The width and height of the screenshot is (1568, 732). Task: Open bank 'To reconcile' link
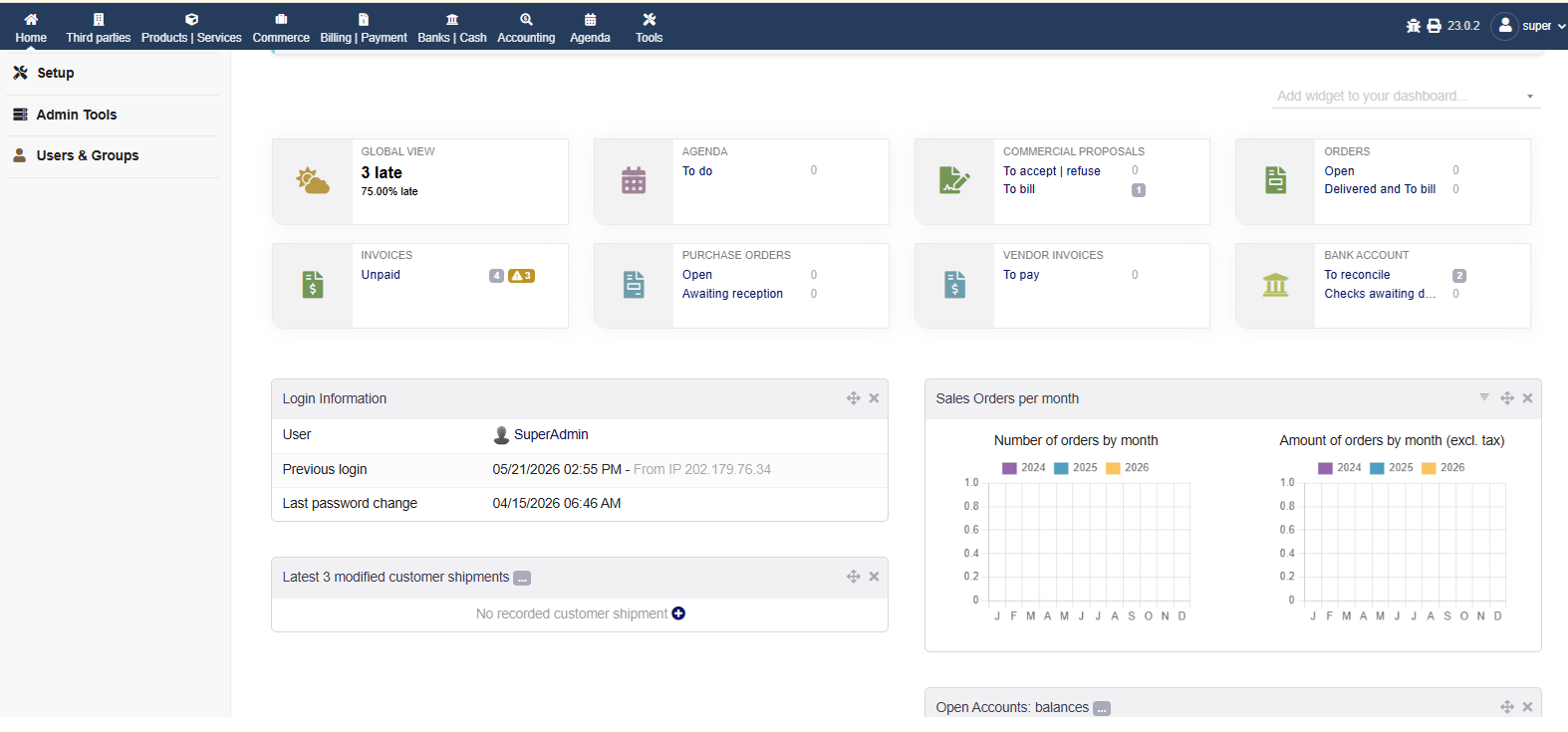(1357, 275)
